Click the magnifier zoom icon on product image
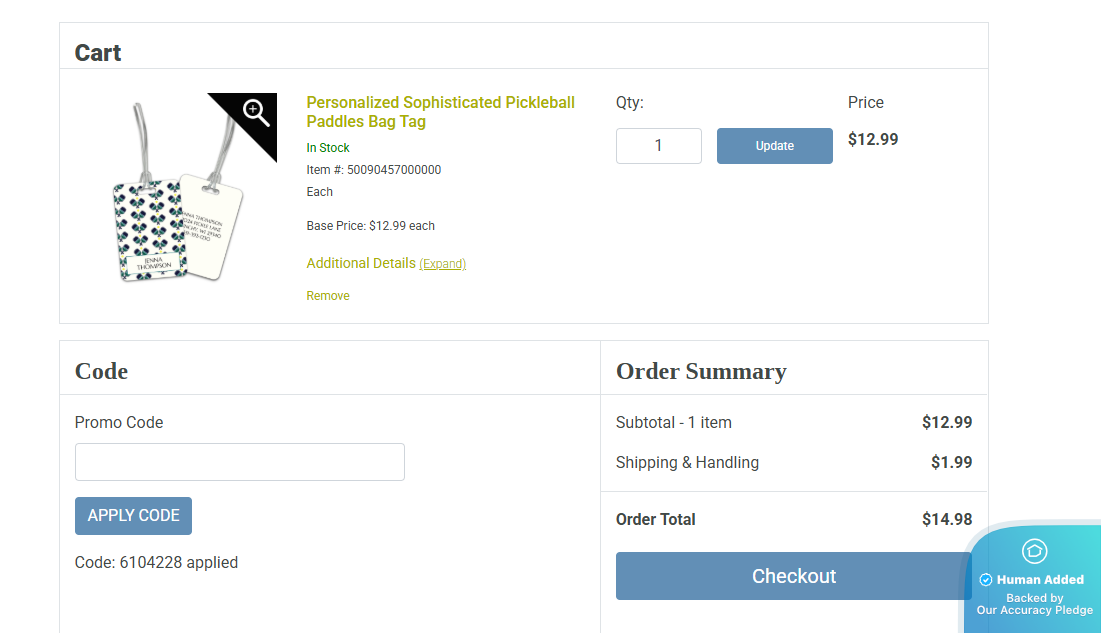1101x633 pixels. point(256,112)
